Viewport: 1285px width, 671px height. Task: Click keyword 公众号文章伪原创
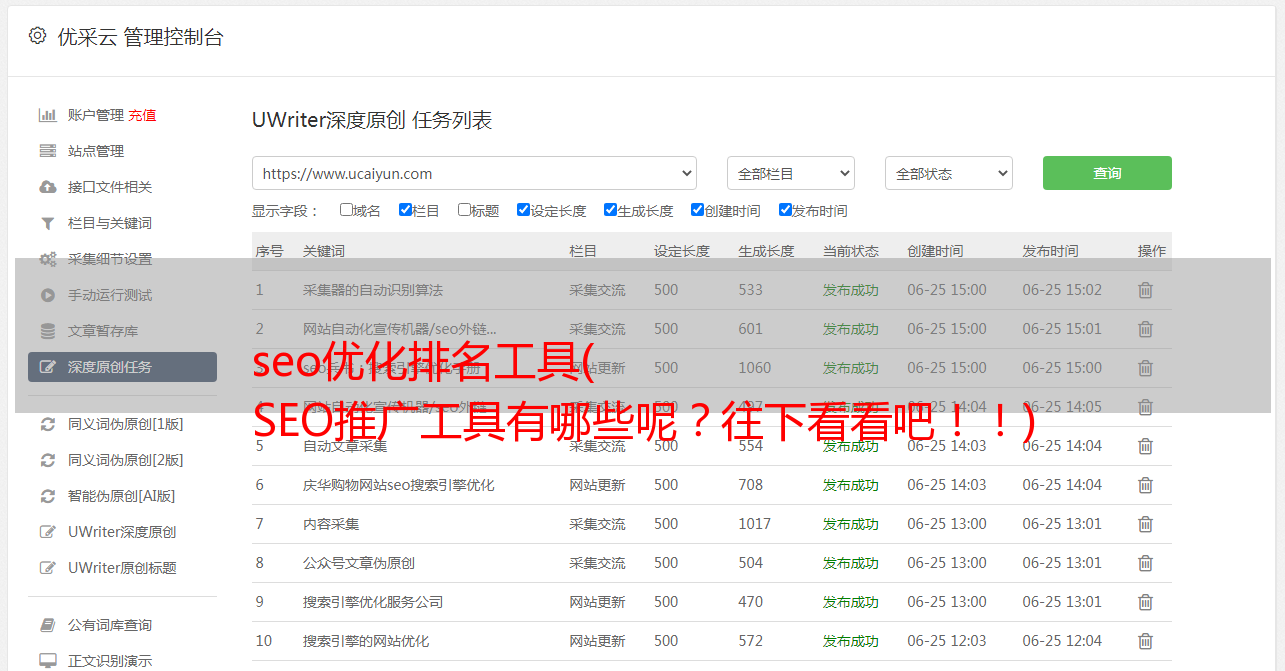tap(359, 563)
